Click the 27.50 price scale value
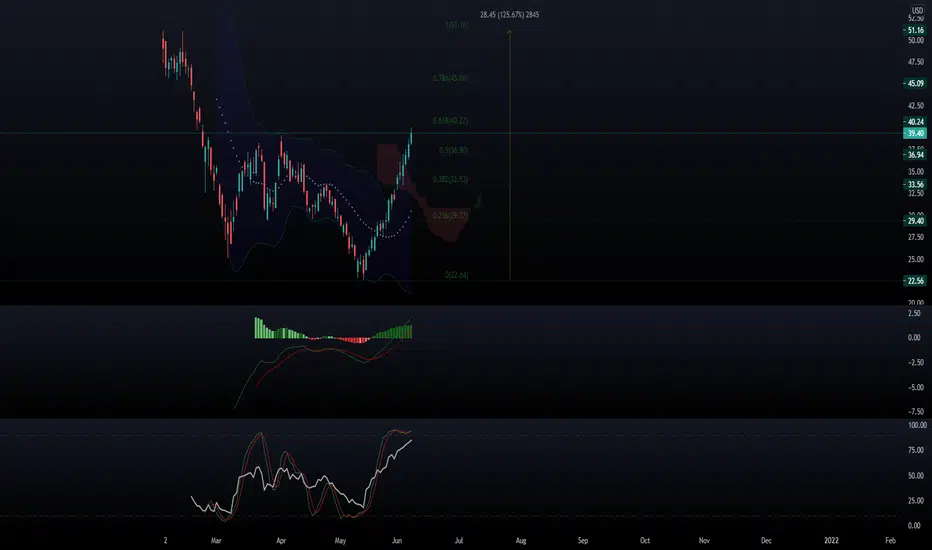 pos(916,237)
